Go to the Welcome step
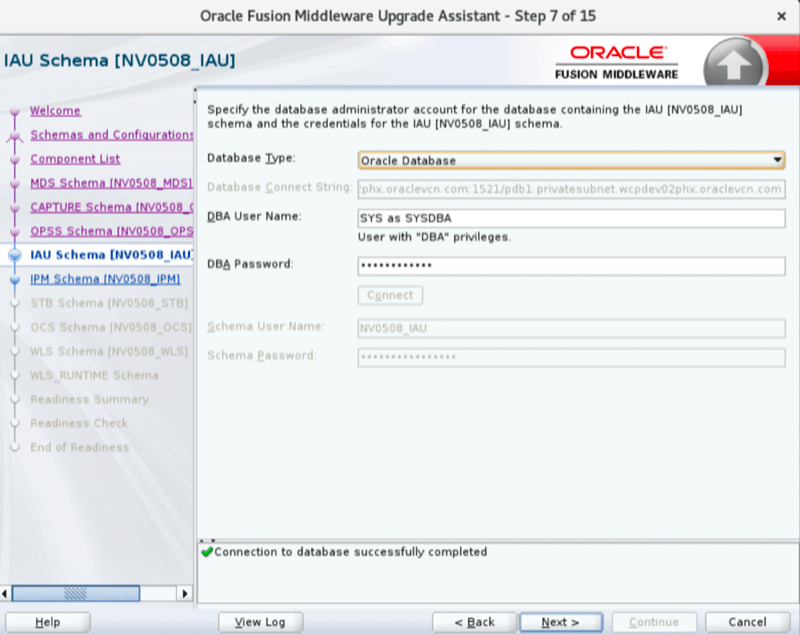The height and width of the screenshot is (635, 800). point(55,111)
